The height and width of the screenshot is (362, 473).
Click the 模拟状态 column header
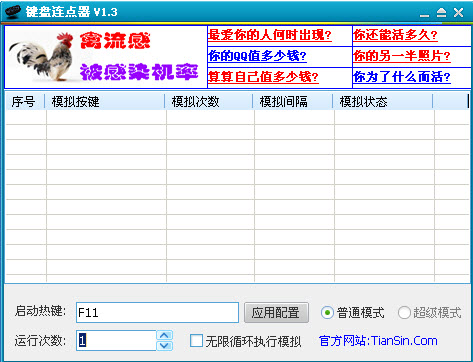tap(383, 101)
